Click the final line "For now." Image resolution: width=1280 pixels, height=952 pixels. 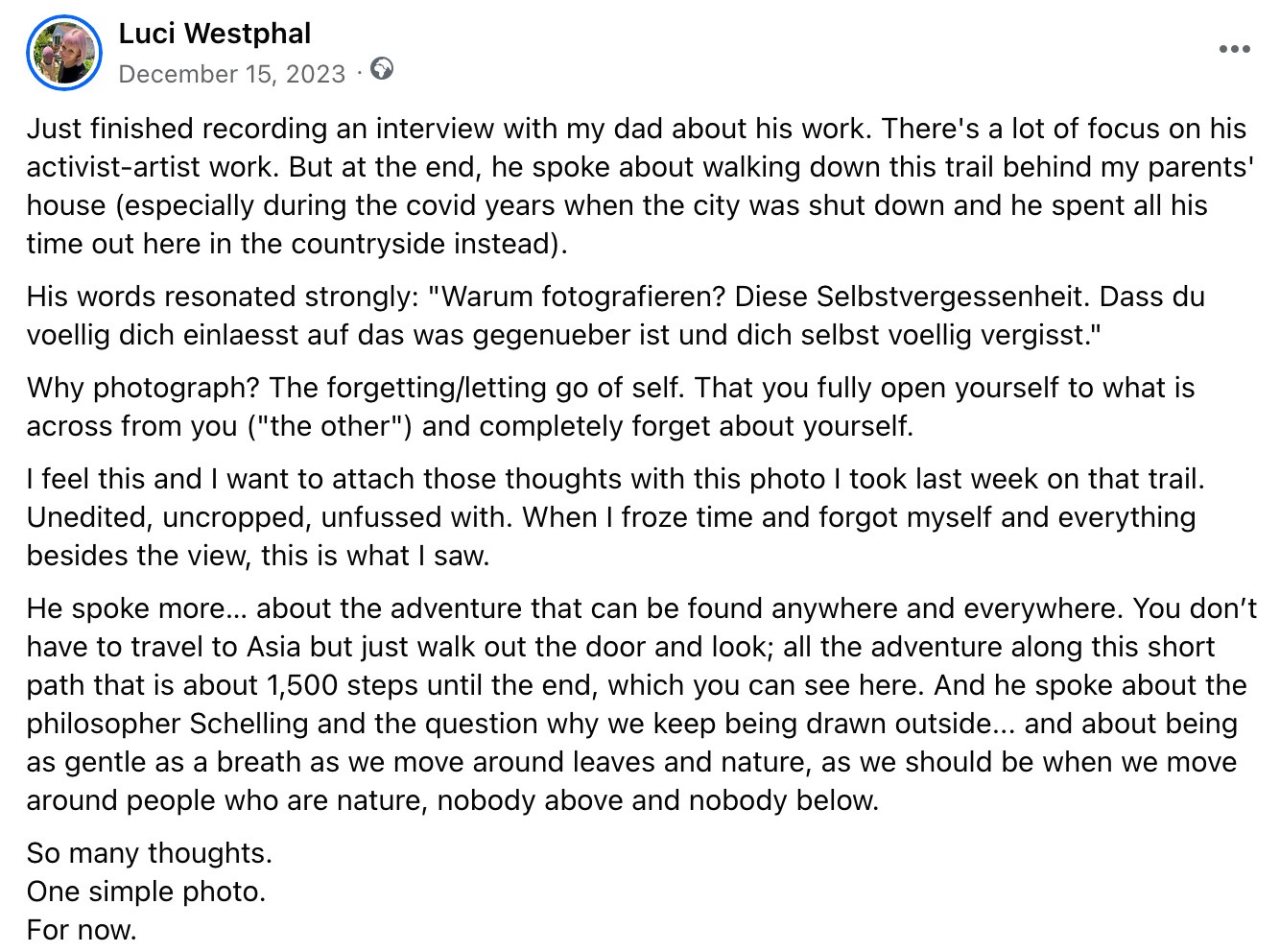click(x=82, y=930)
